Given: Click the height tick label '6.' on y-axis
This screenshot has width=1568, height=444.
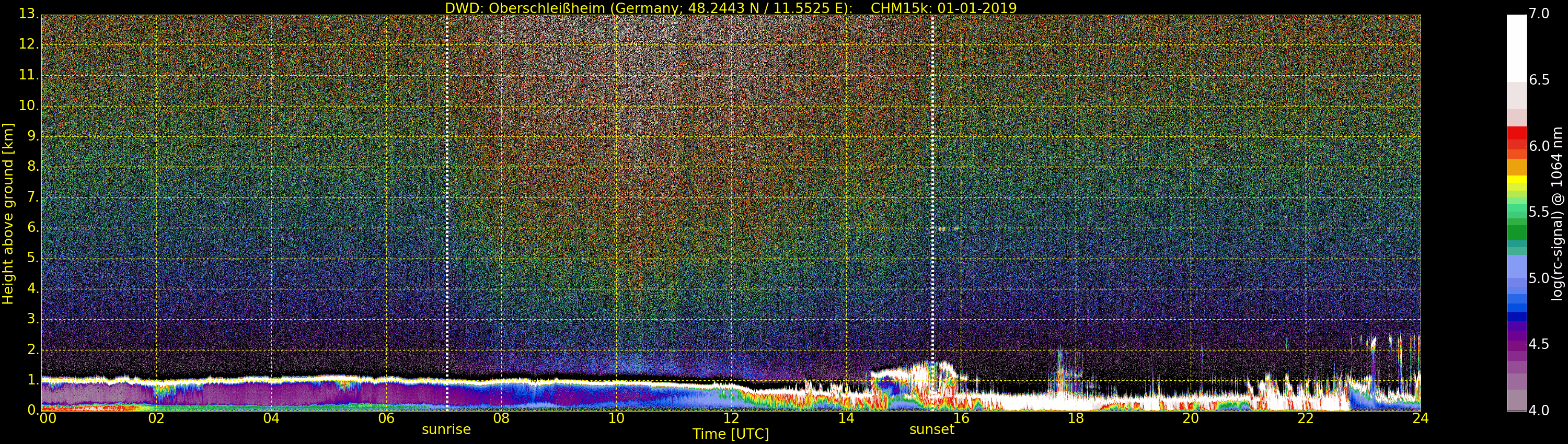Looking at the screenshot, I should click(x=32, y=227).
